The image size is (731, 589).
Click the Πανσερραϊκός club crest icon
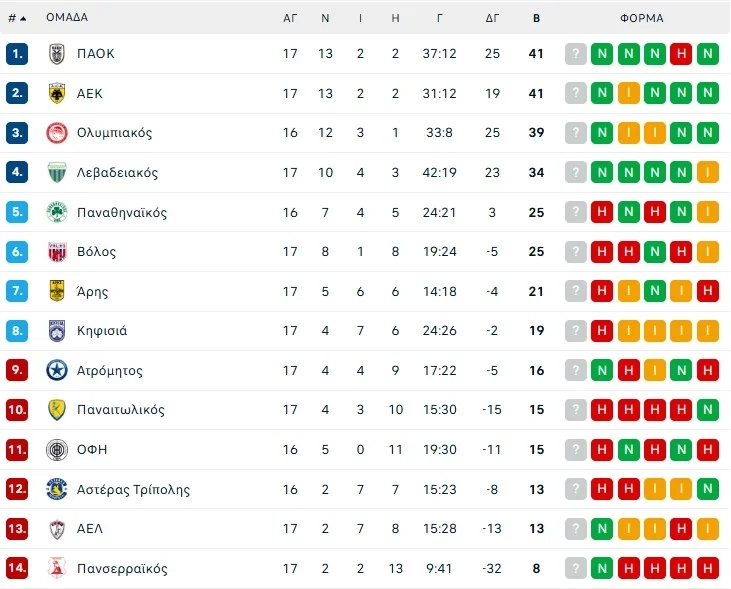tap(56, 569)
